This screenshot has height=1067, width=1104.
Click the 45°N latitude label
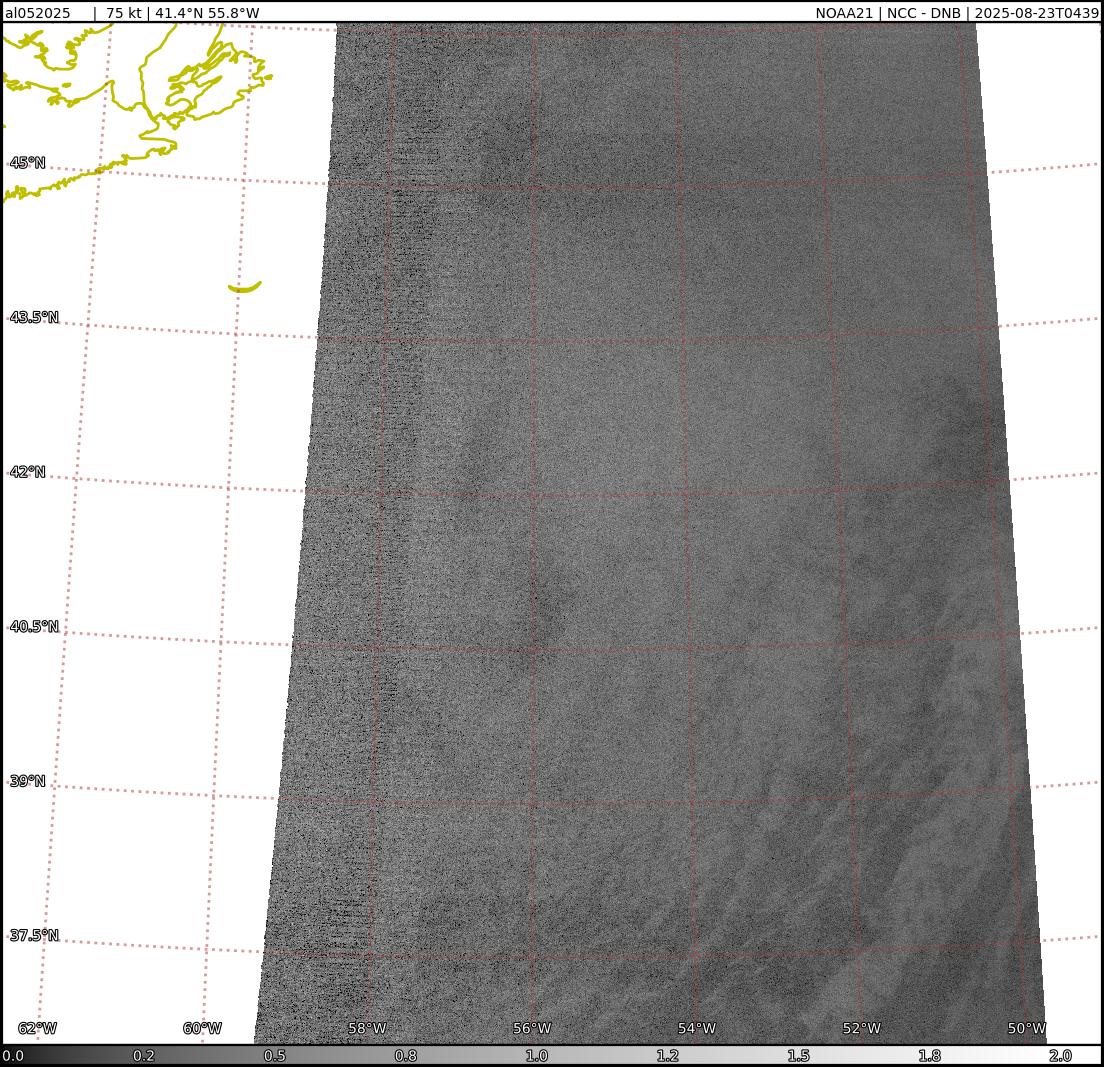[x=27, y=163]
